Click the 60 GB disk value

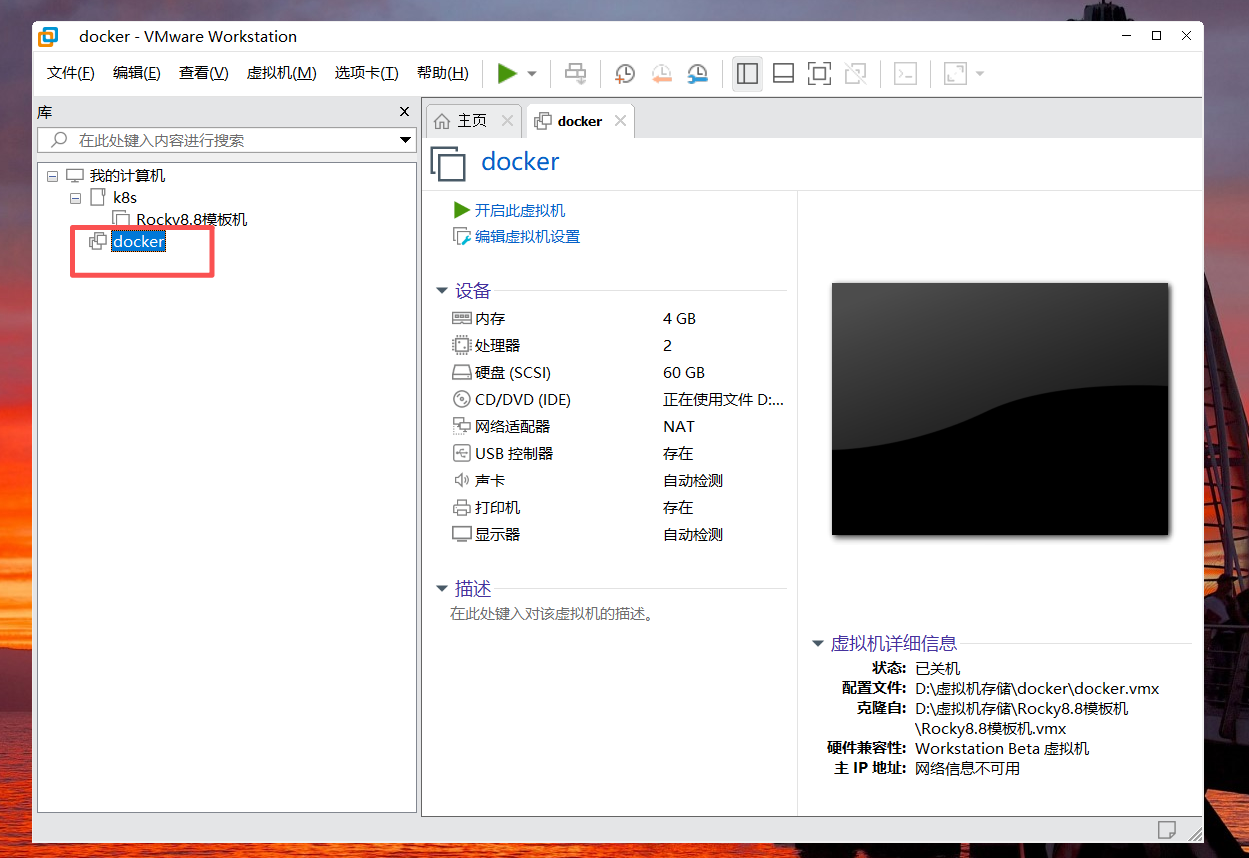click(684, 373)
